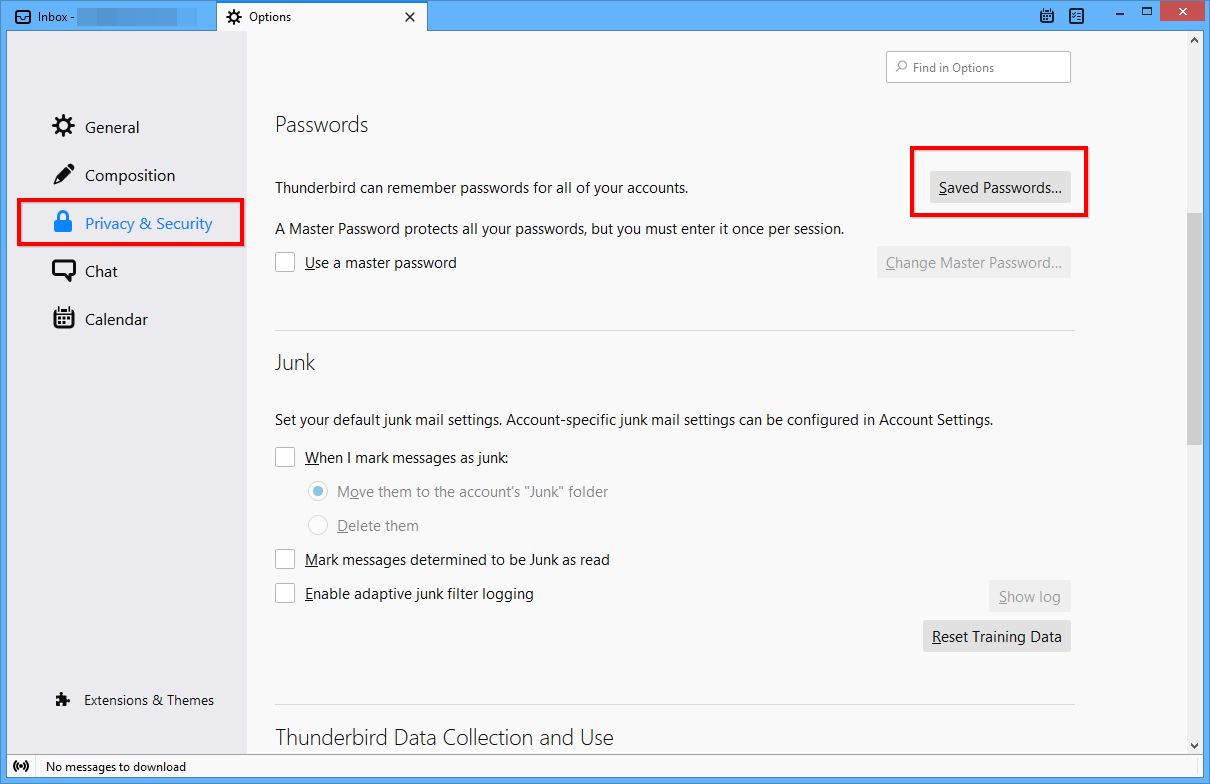This screenshot has height=784, width=1210.
Task: Enable Use a master password checkbox
Action: (286, 263)
